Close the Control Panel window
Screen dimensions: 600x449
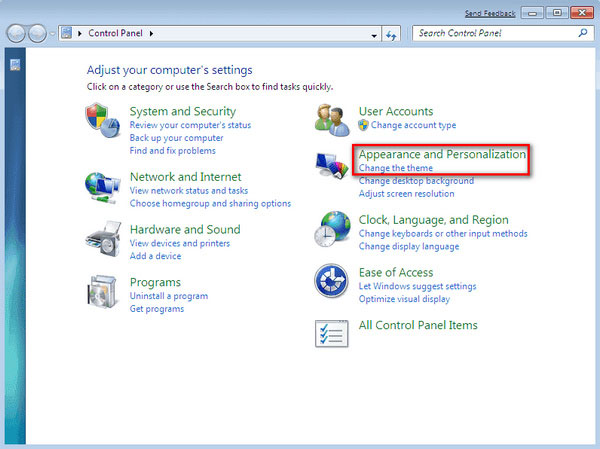tap(582, 13)
